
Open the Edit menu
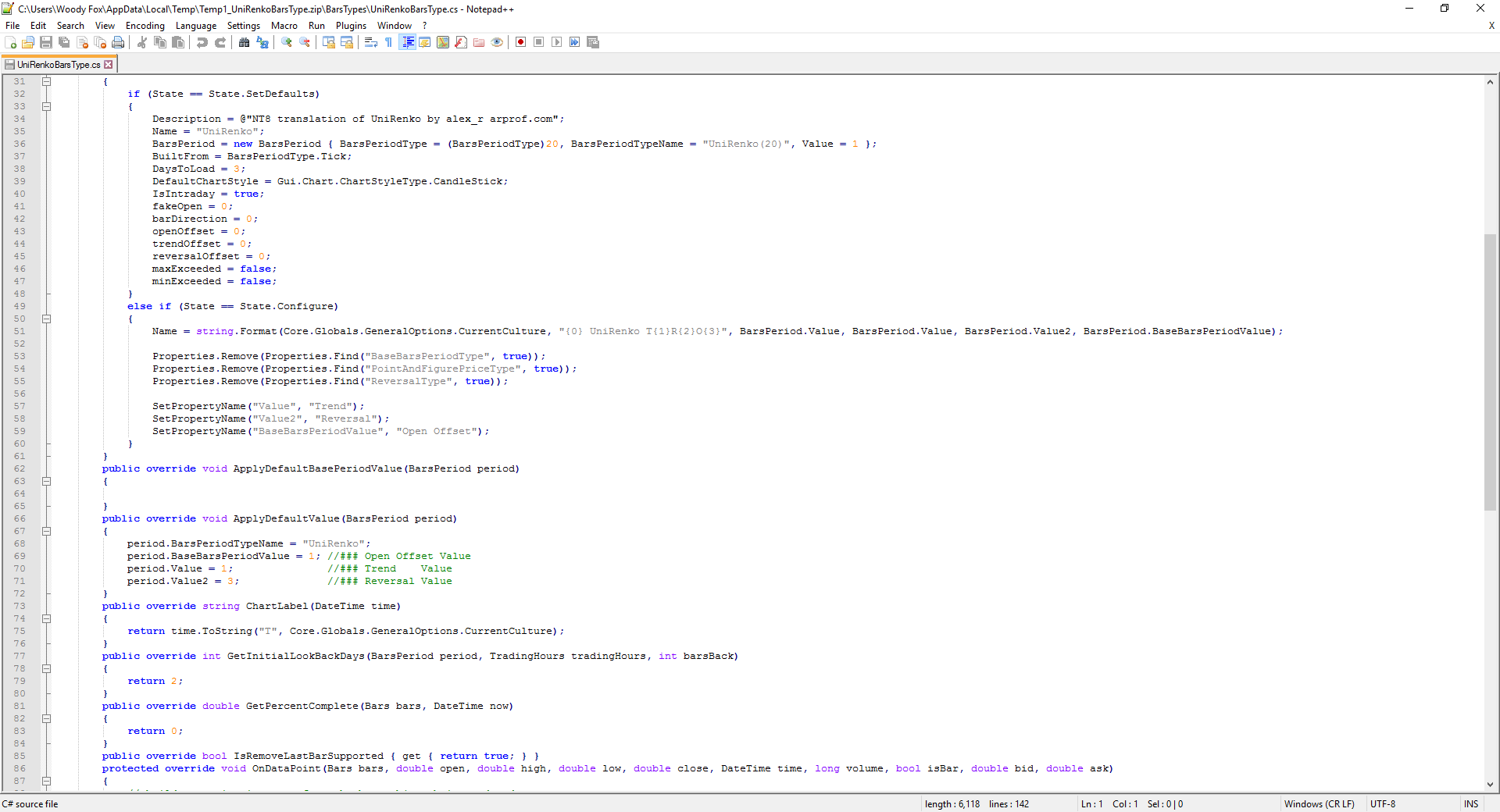pos(38,26)
